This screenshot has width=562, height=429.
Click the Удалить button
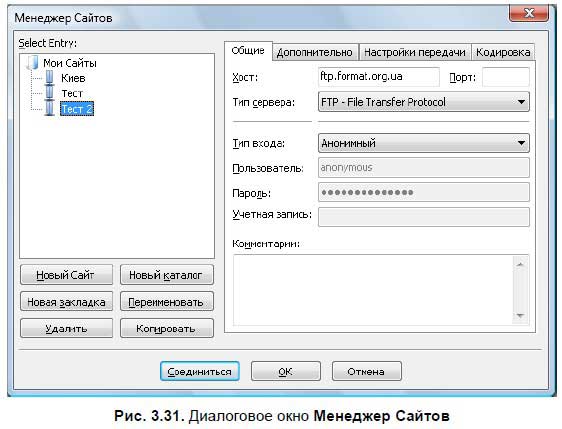(x=66, y=328)
